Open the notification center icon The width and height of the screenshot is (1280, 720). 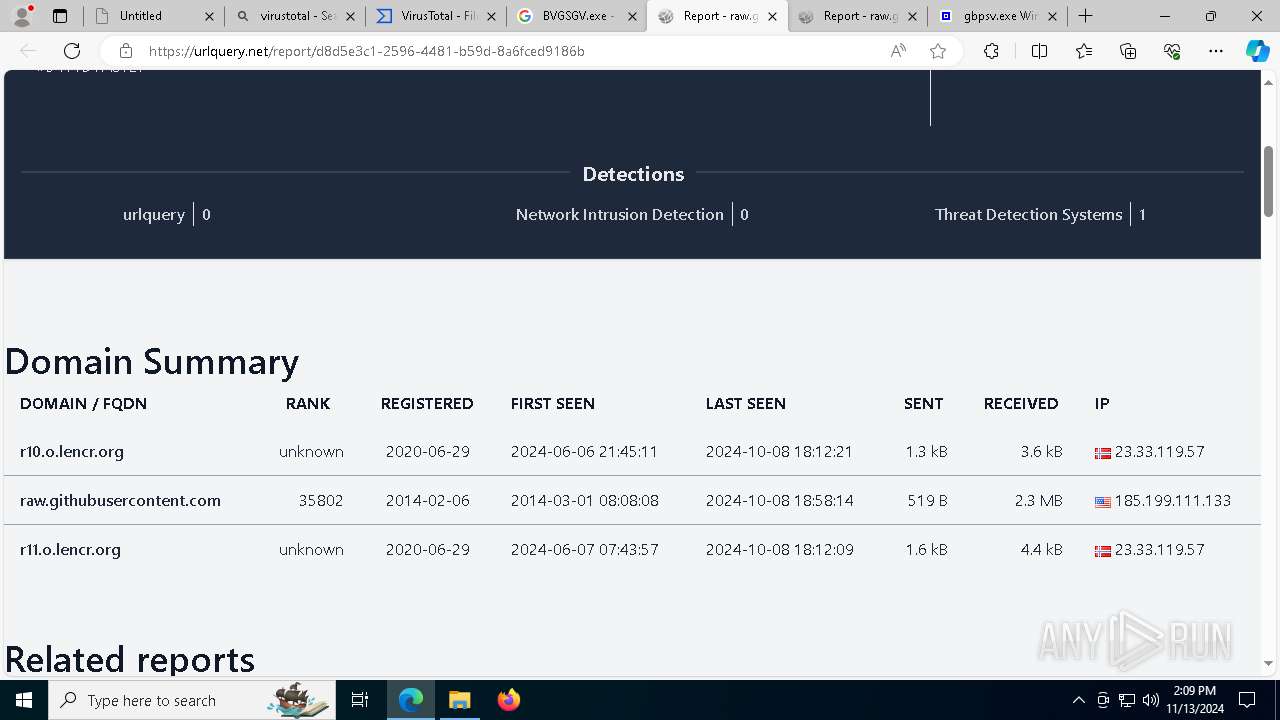[1247, 700]
